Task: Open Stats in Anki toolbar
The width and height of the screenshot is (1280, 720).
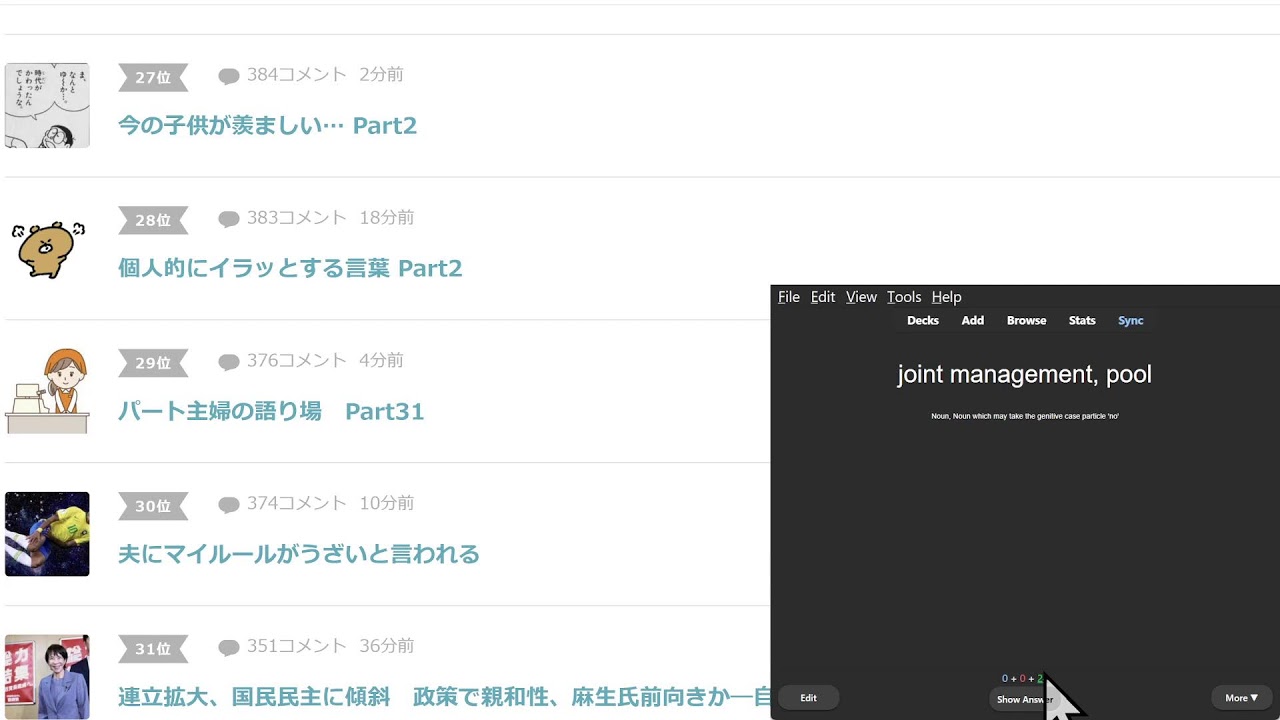Action: [x=1082, y=321]
